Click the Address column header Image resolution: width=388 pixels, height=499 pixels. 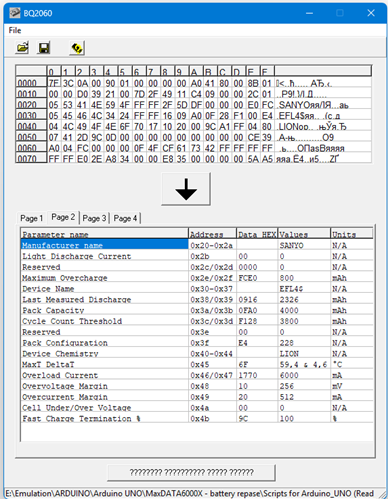click(x=213, y=234)
